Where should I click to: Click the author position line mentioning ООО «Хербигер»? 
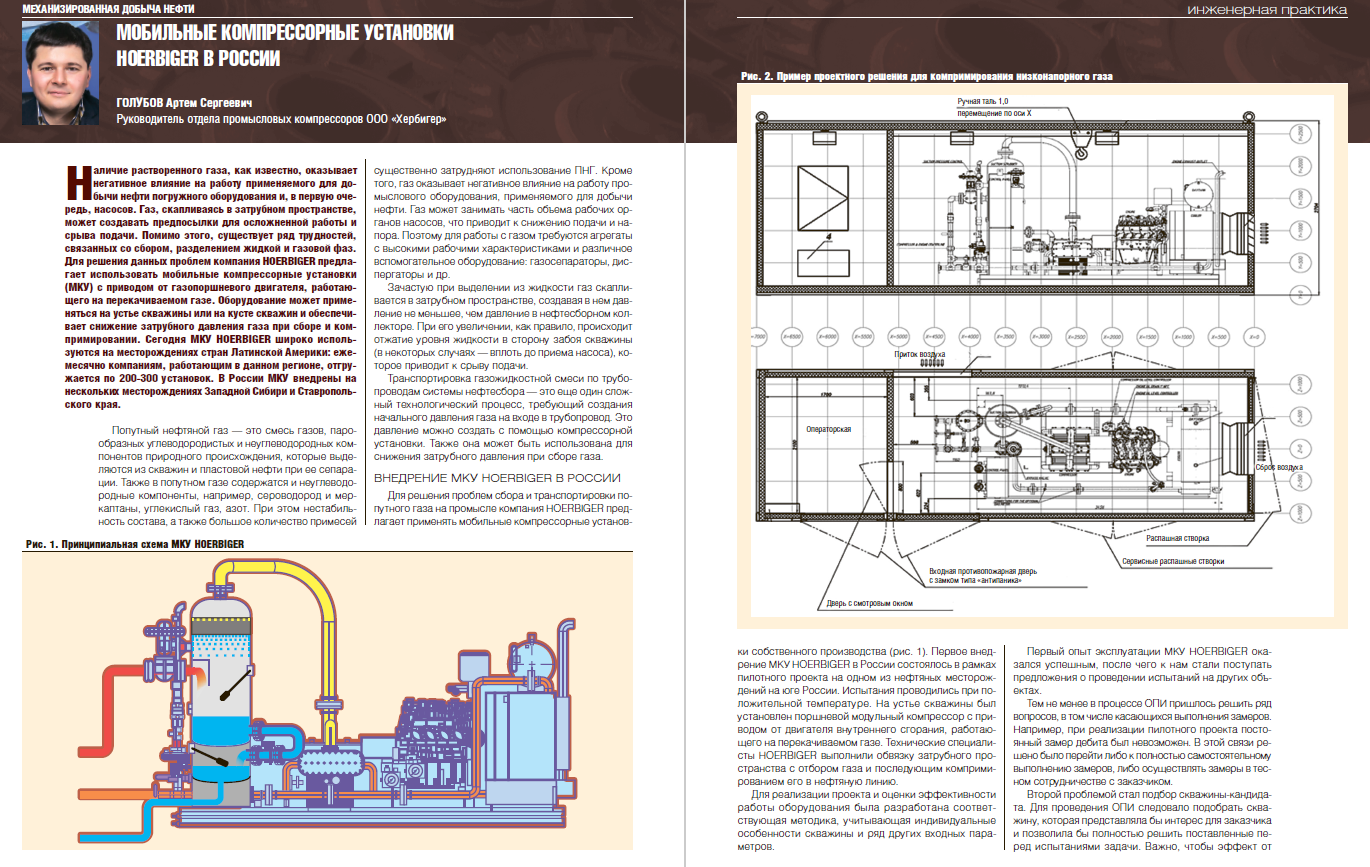click(x=282, y=120)
